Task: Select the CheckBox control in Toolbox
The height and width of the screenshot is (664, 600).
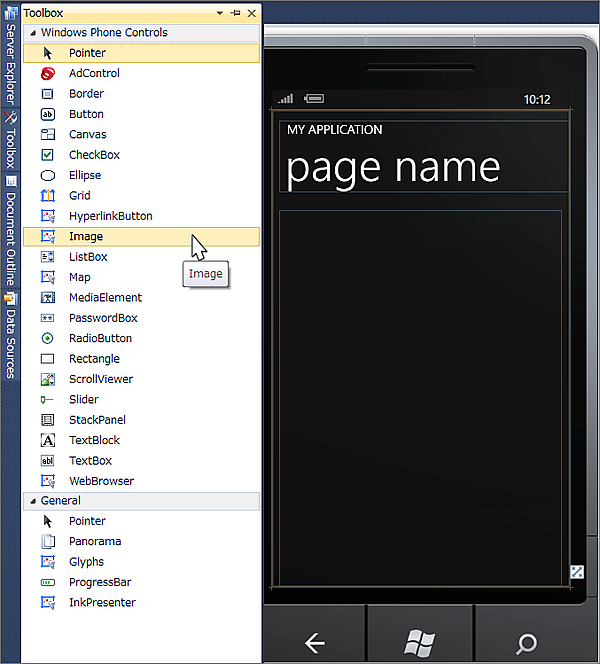Action: [x=94, y=155]
